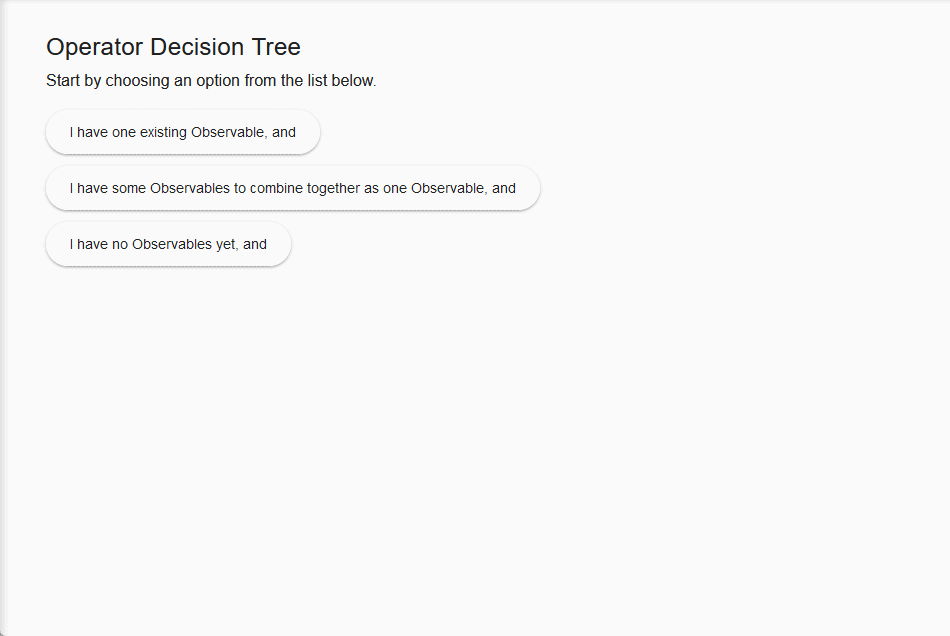Choose the option about combining some Observables

292,188
